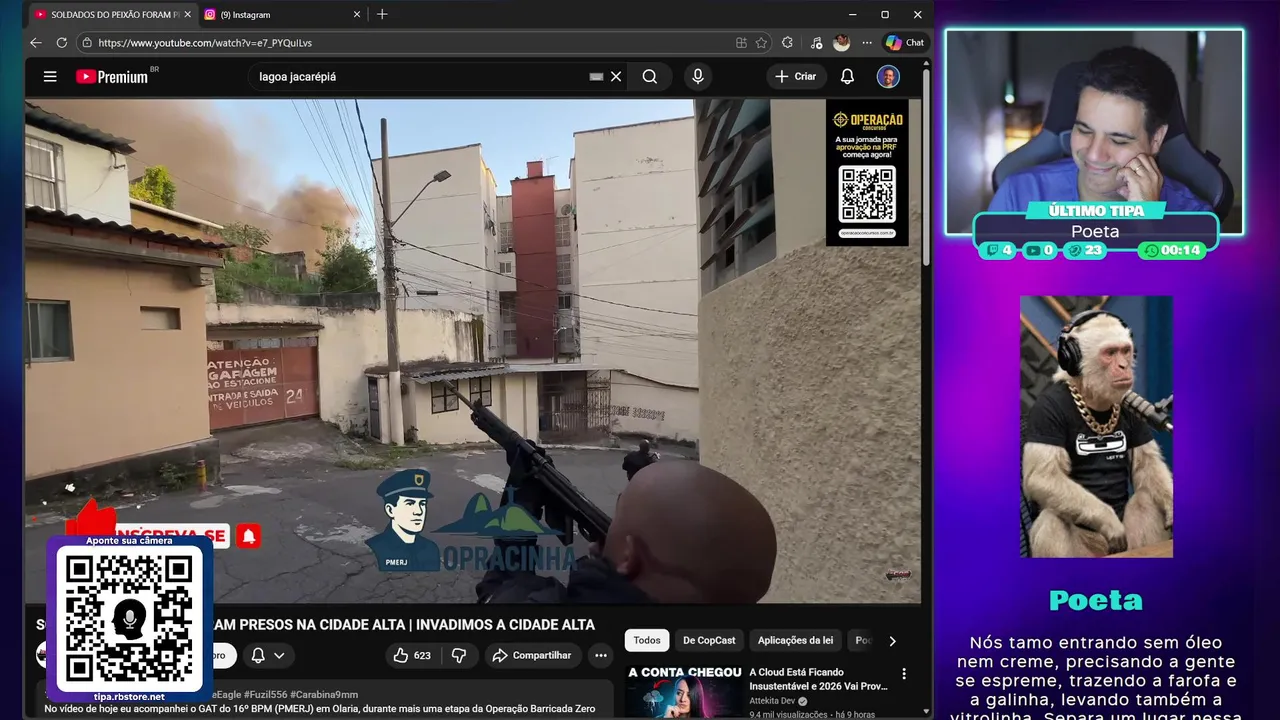Viewport: 1280px width, 720px height.
Task: Open more actions ellipsis under video
Action: coord(601,655)
